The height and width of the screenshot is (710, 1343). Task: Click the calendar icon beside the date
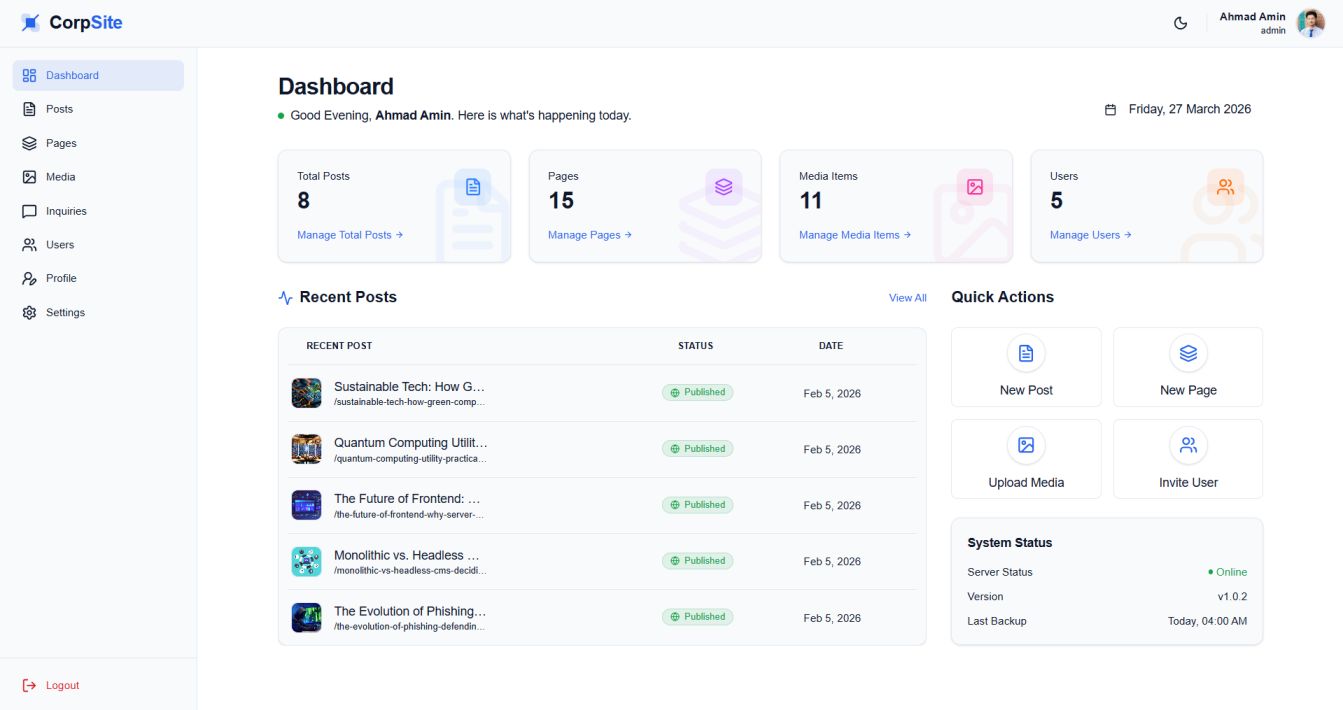[1110, 109]
